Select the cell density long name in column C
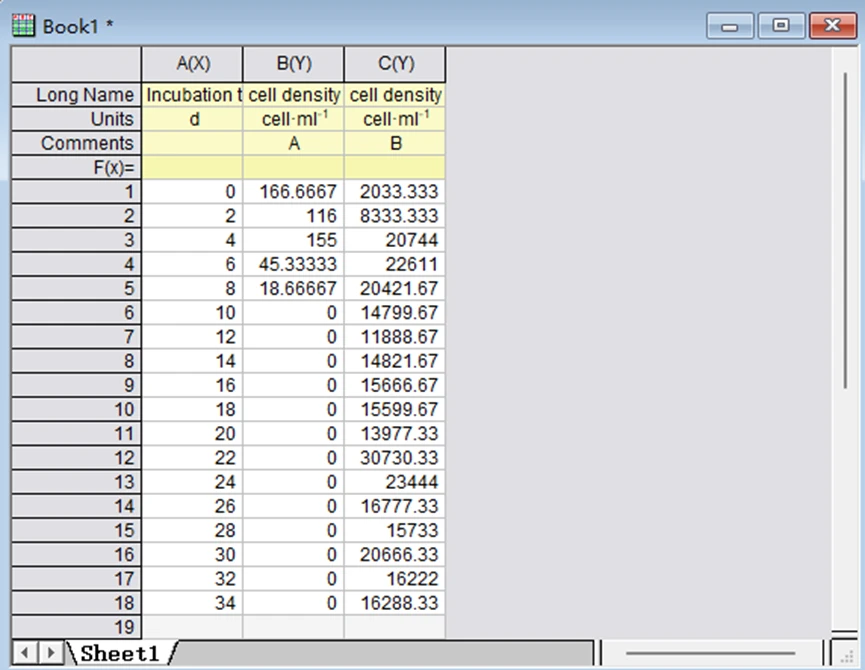This screenshot has width=865, height=670. point(395,95)
